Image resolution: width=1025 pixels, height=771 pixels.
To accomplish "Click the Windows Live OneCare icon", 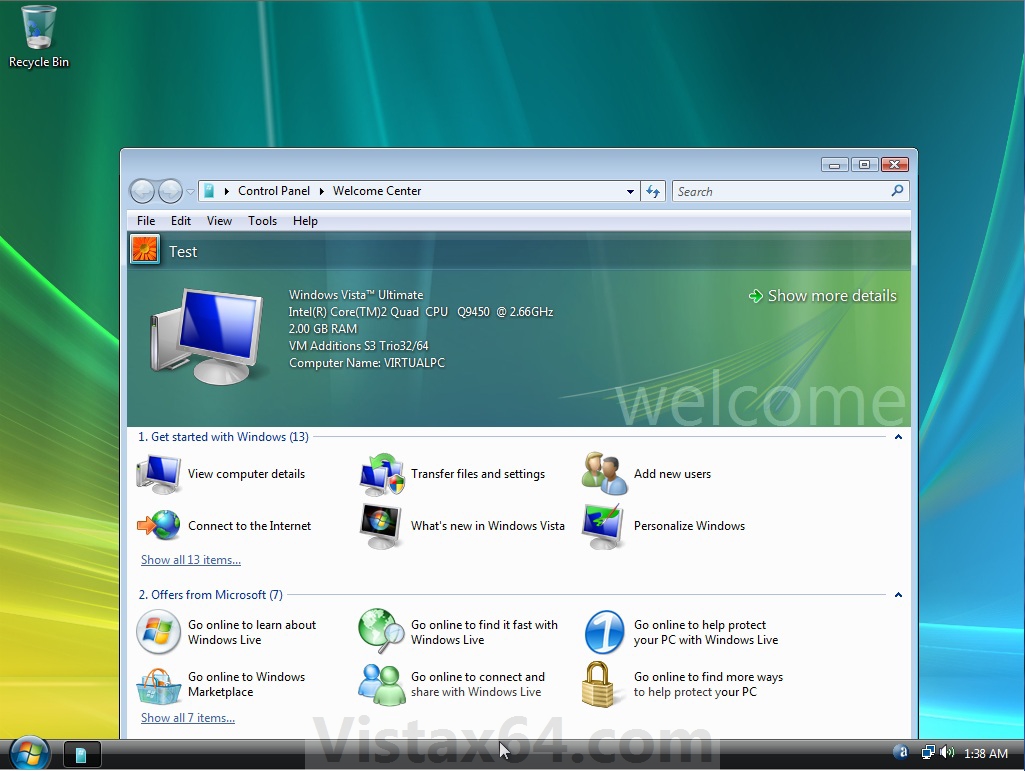I will (605, 632).
